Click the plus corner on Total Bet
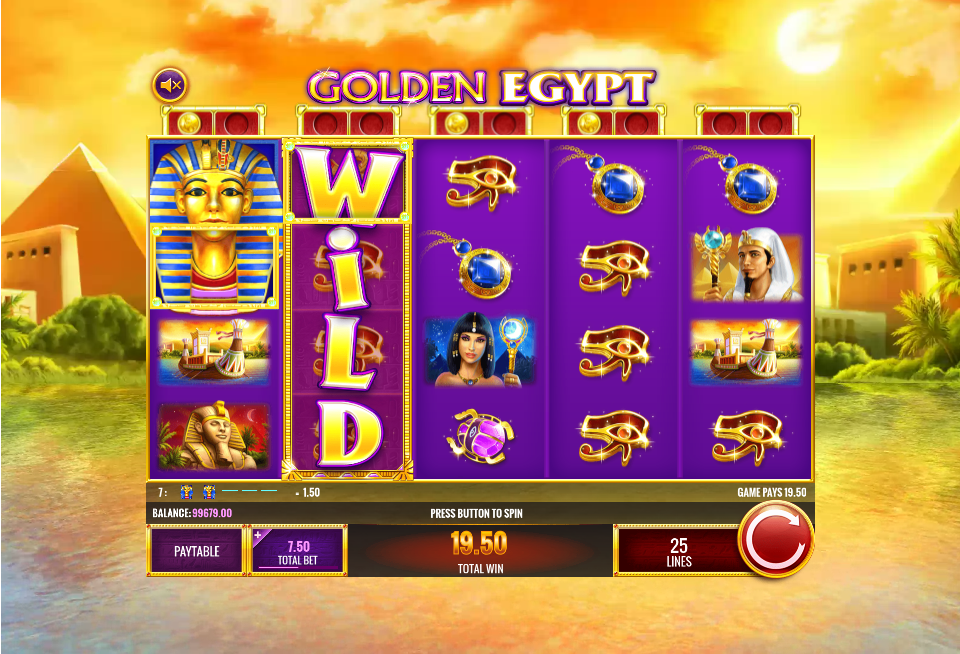This screenshot has height=654, width=960. click(x=258, y=535)
